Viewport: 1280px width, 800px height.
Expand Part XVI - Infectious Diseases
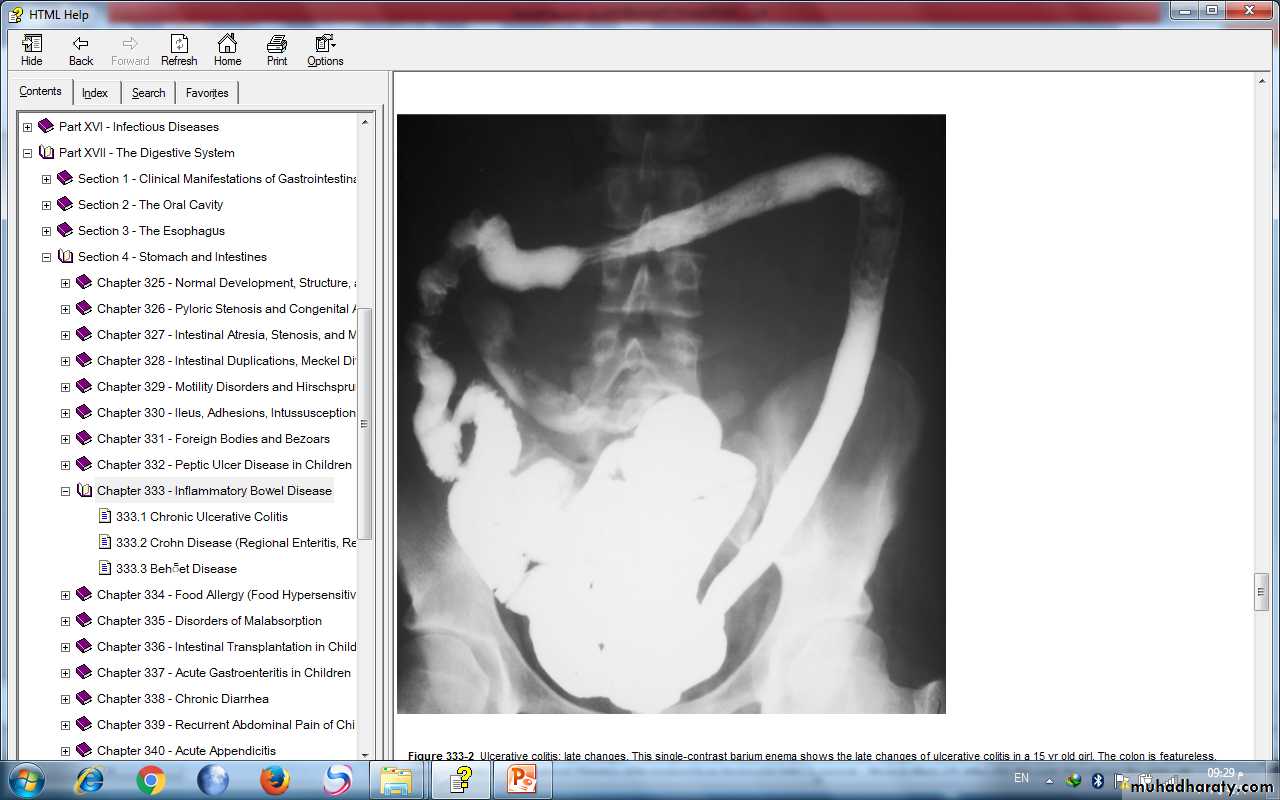tap(27, 127)
